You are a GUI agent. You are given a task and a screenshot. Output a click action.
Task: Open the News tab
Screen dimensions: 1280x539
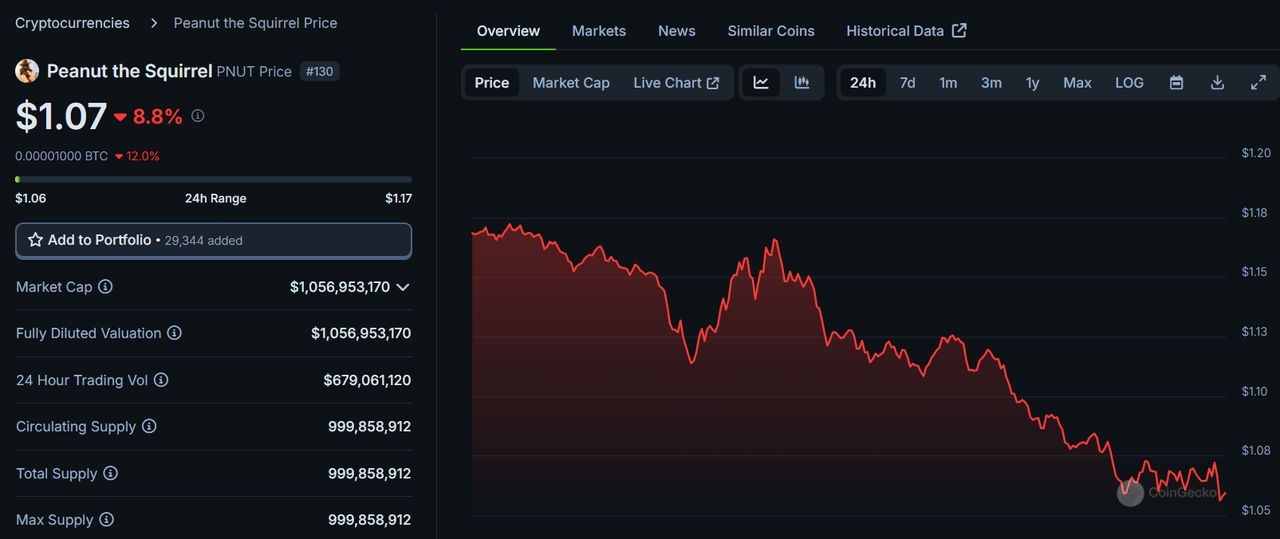click(677, 31)
